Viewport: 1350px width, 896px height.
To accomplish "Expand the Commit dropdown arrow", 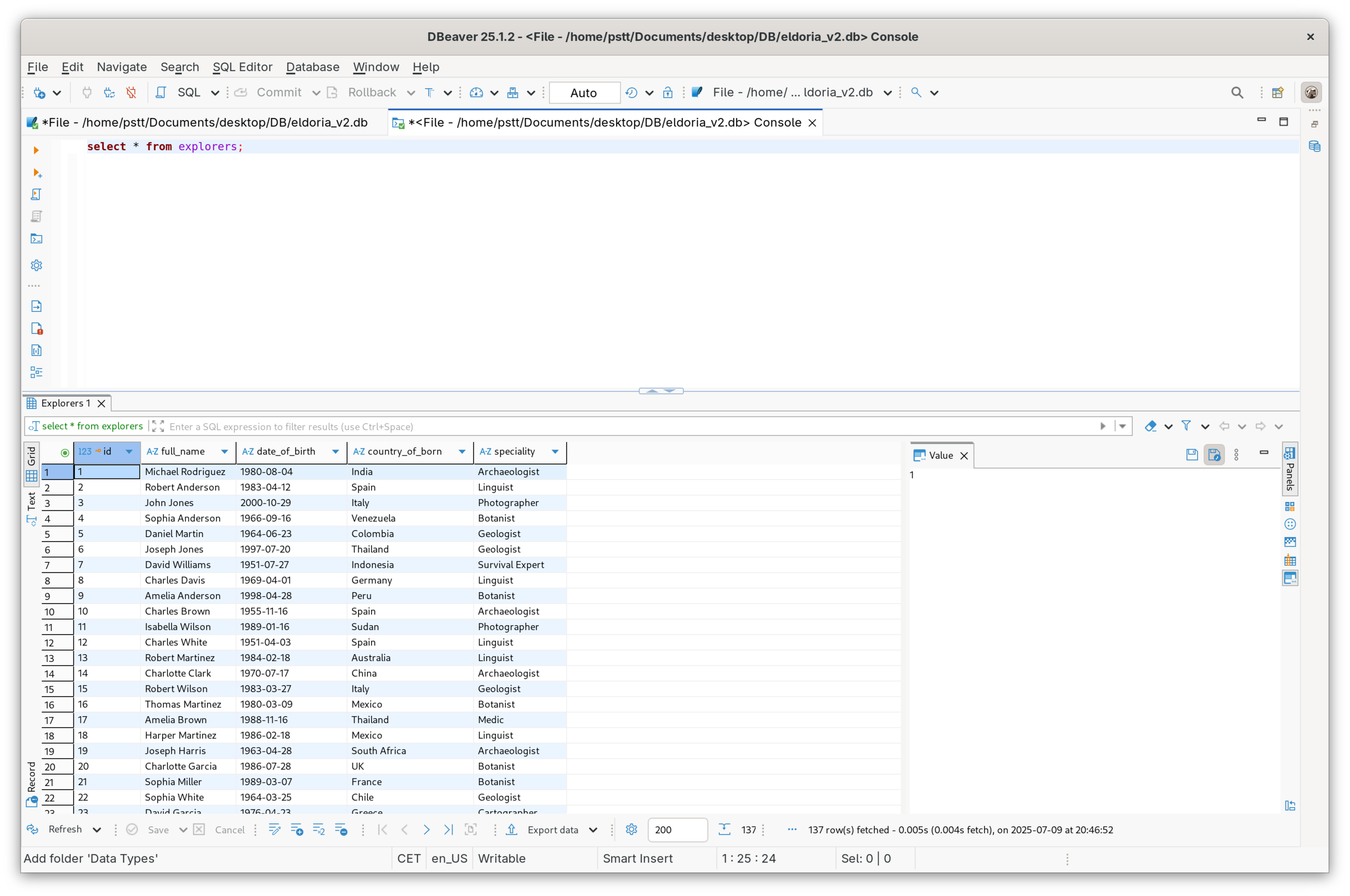I will coord(315,93).
